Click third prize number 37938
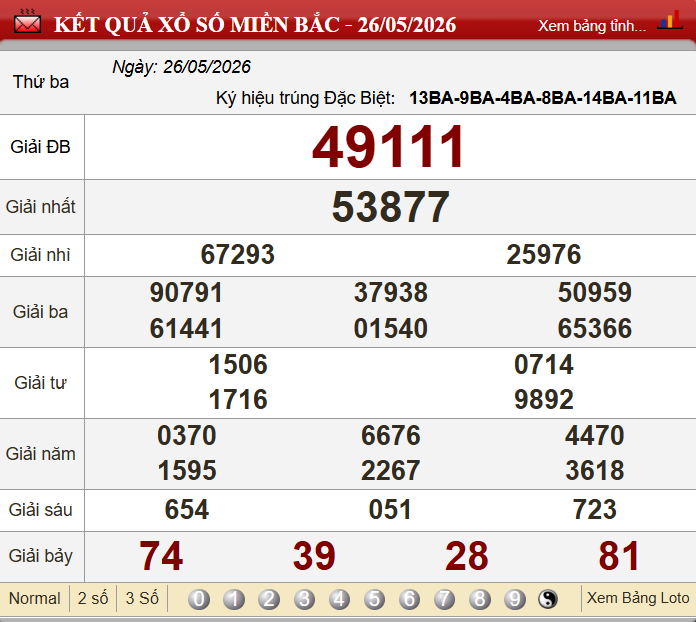The height and width of the screenshot is (622, 696). click(391, 293)
